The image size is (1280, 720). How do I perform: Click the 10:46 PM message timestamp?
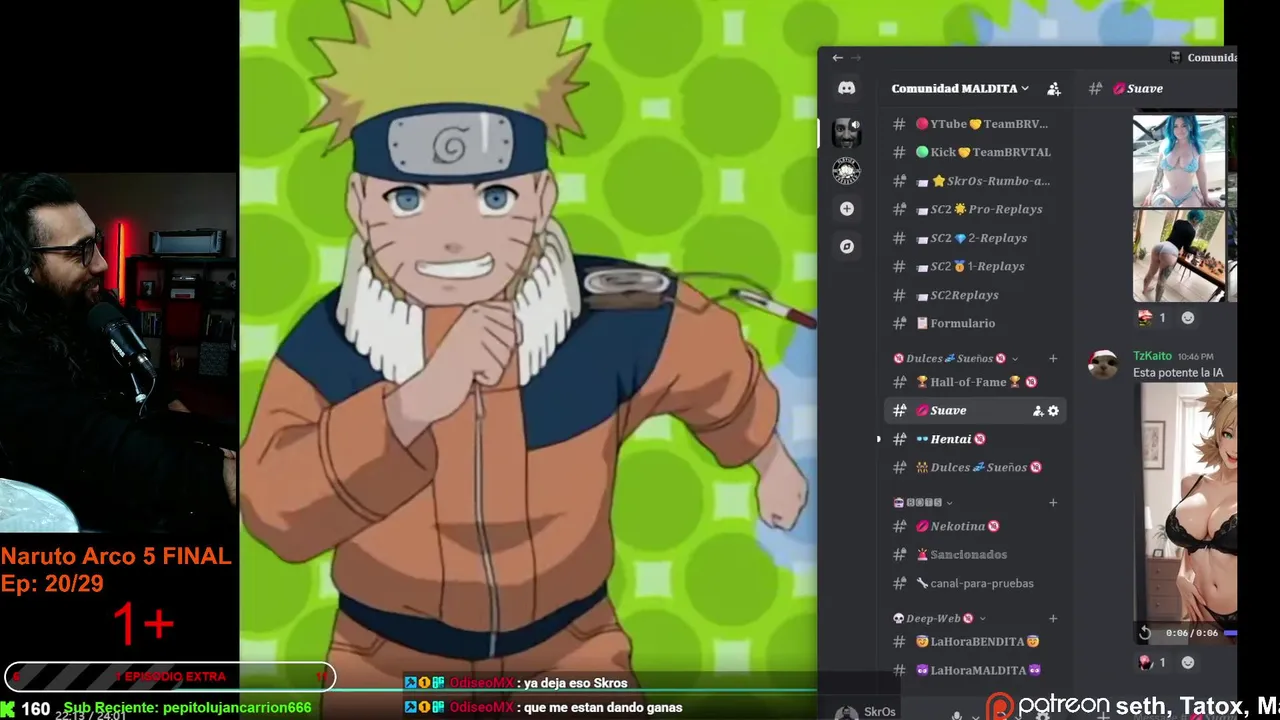(1196, 357)
